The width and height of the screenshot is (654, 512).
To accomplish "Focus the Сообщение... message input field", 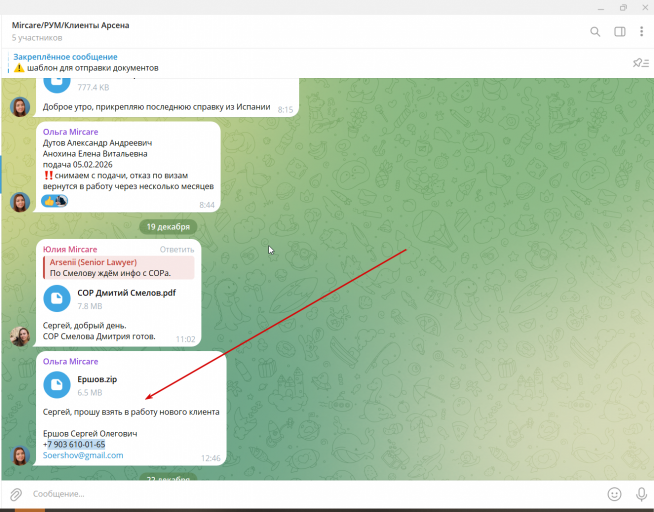I will pos(317,494).
